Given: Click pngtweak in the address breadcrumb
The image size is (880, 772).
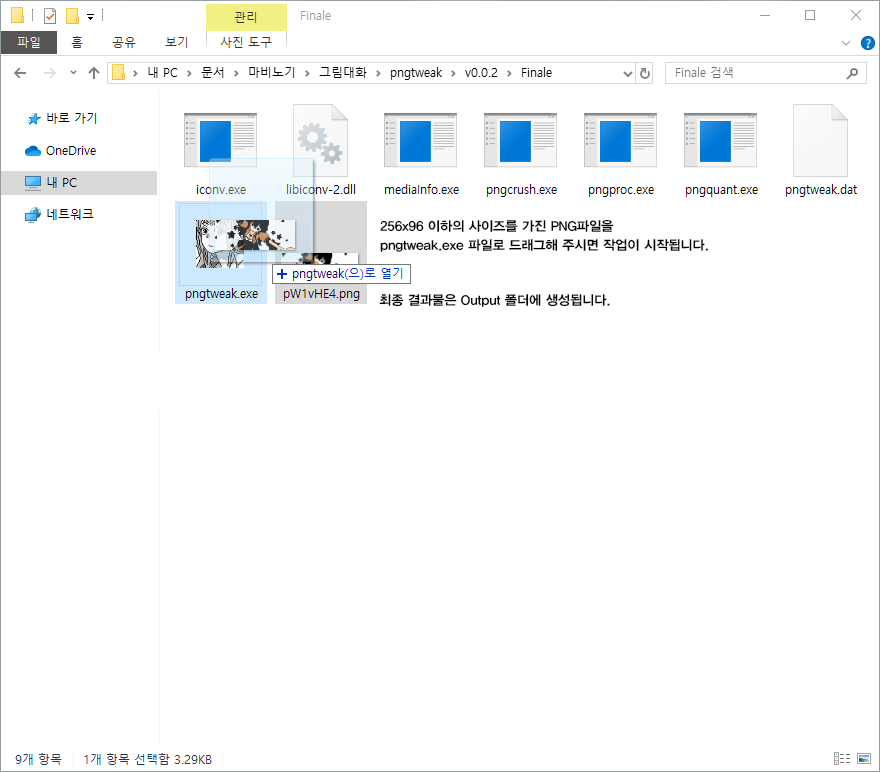Looking at the screenshot, I should click(x=416, y=73).
